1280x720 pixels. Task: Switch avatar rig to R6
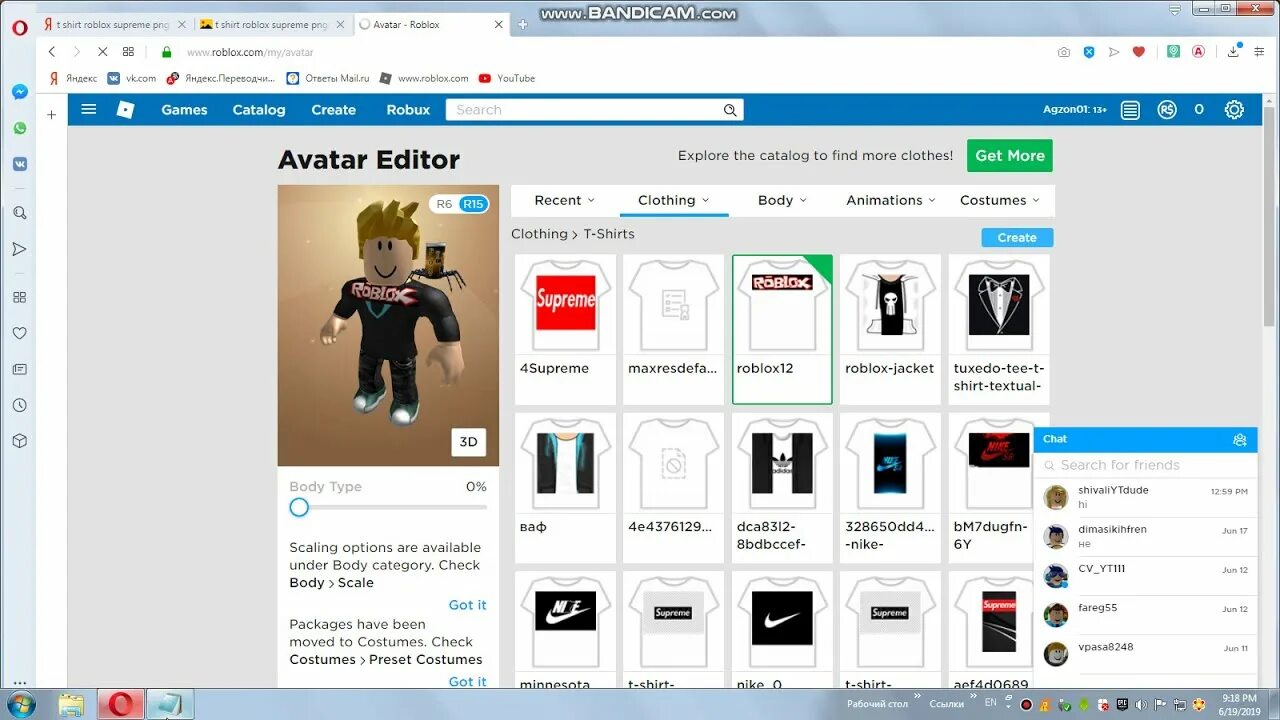click(x=444, y=204)
